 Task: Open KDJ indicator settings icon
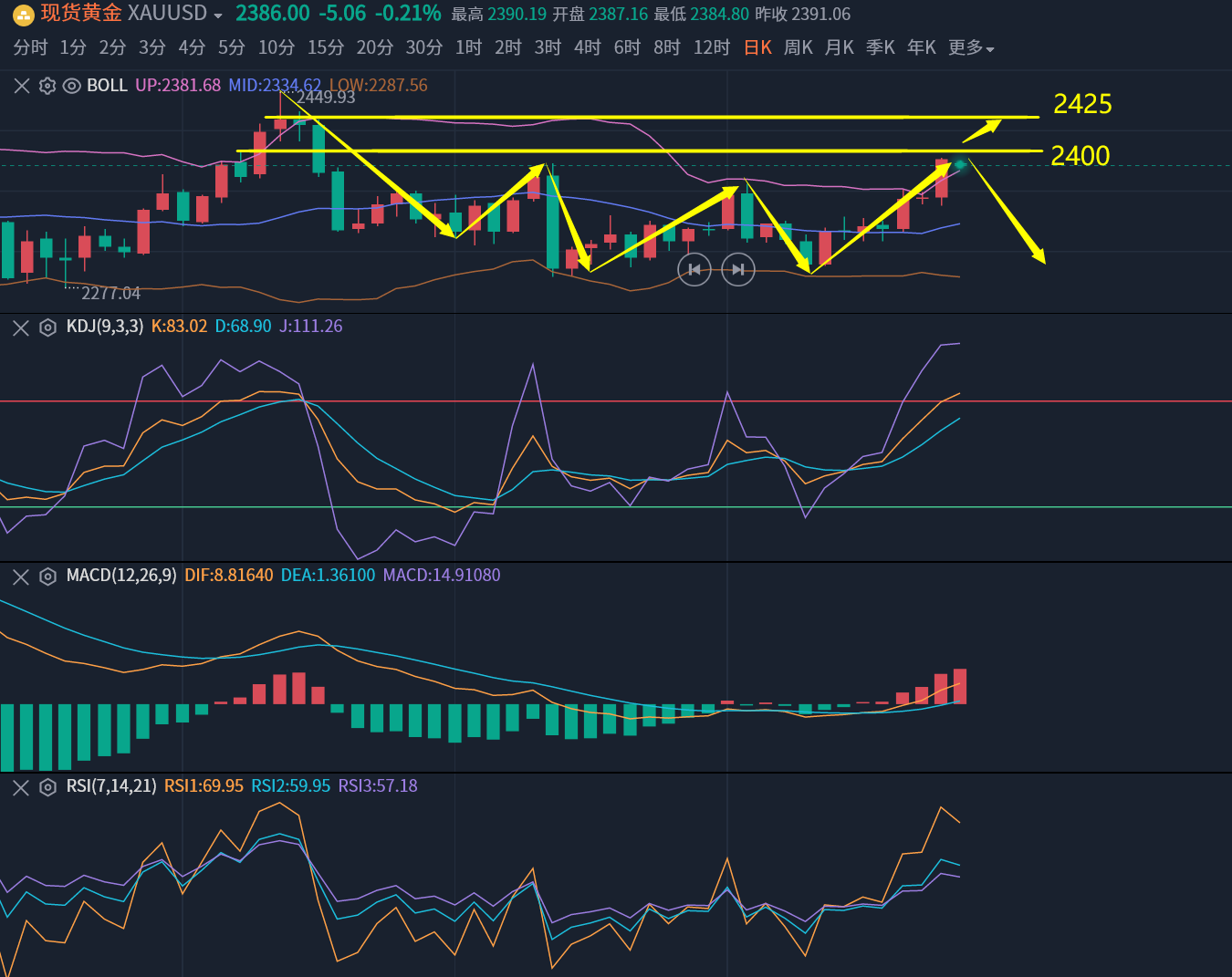[x=47, y=327]
